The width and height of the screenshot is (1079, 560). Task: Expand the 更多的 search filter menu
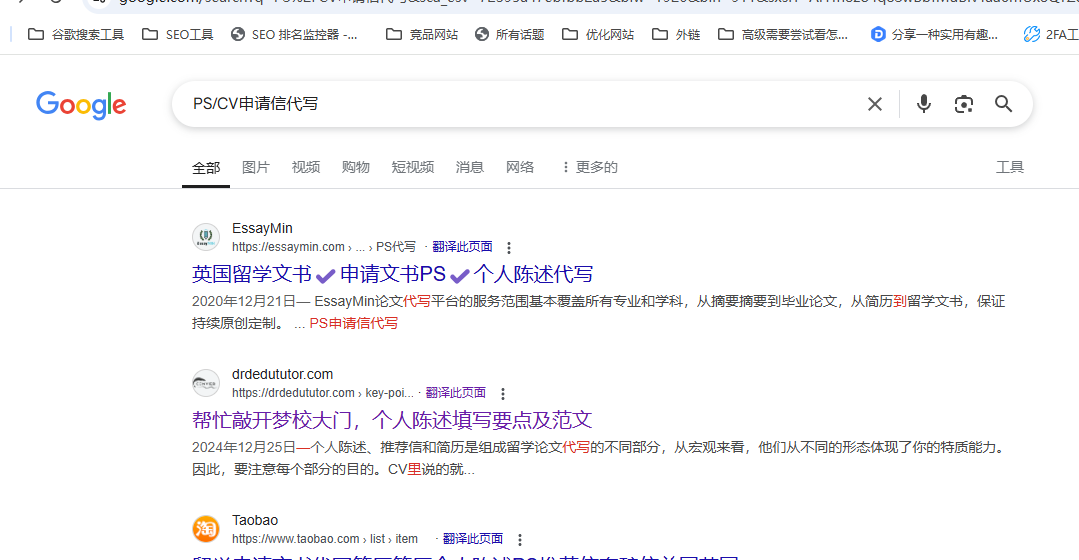[x=590, y=167]
